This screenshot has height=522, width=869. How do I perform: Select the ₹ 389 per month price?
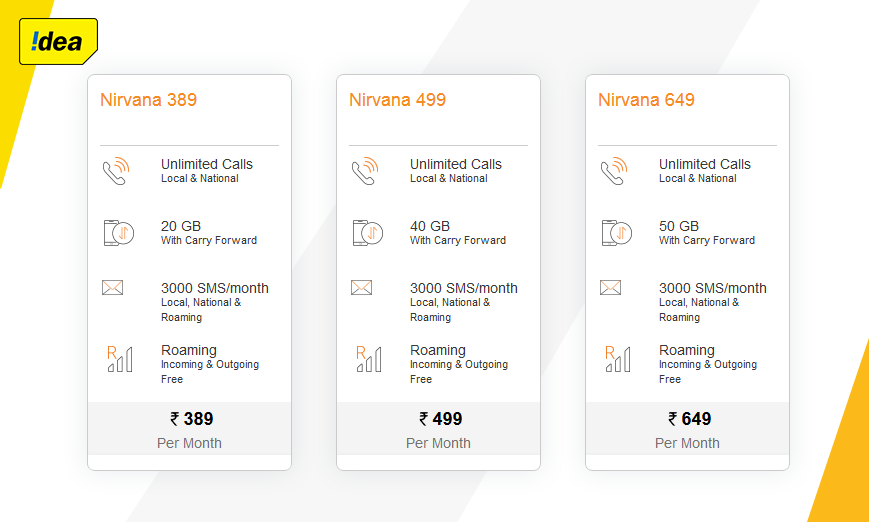(190, 429)
